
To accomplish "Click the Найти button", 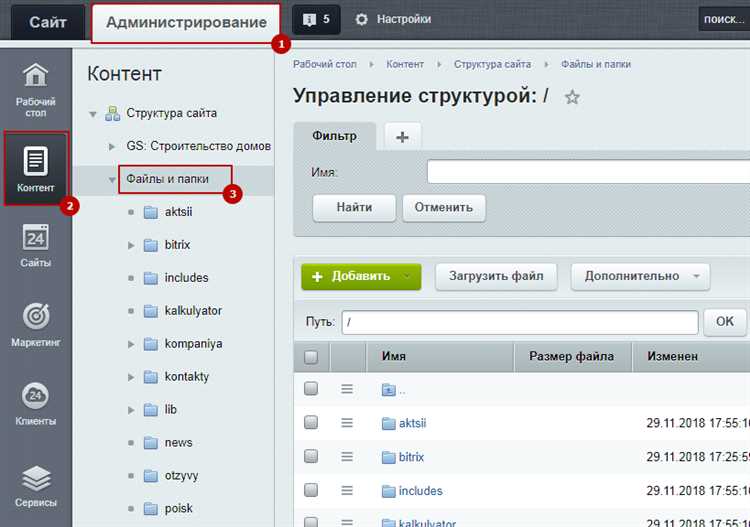I will coord(354,208).
